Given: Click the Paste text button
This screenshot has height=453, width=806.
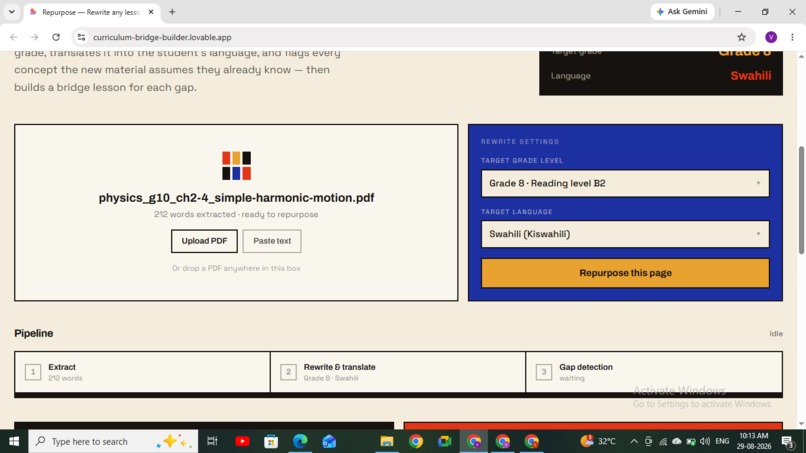Looking at the screenshot, I should tap(272, 241).
